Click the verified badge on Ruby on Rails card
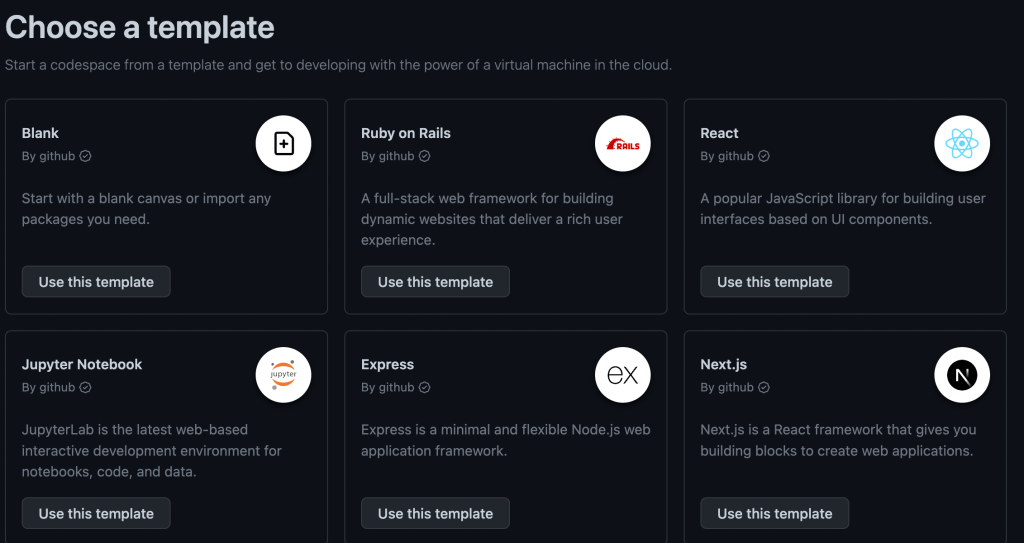1024x543 pixels. click(425, 156)
